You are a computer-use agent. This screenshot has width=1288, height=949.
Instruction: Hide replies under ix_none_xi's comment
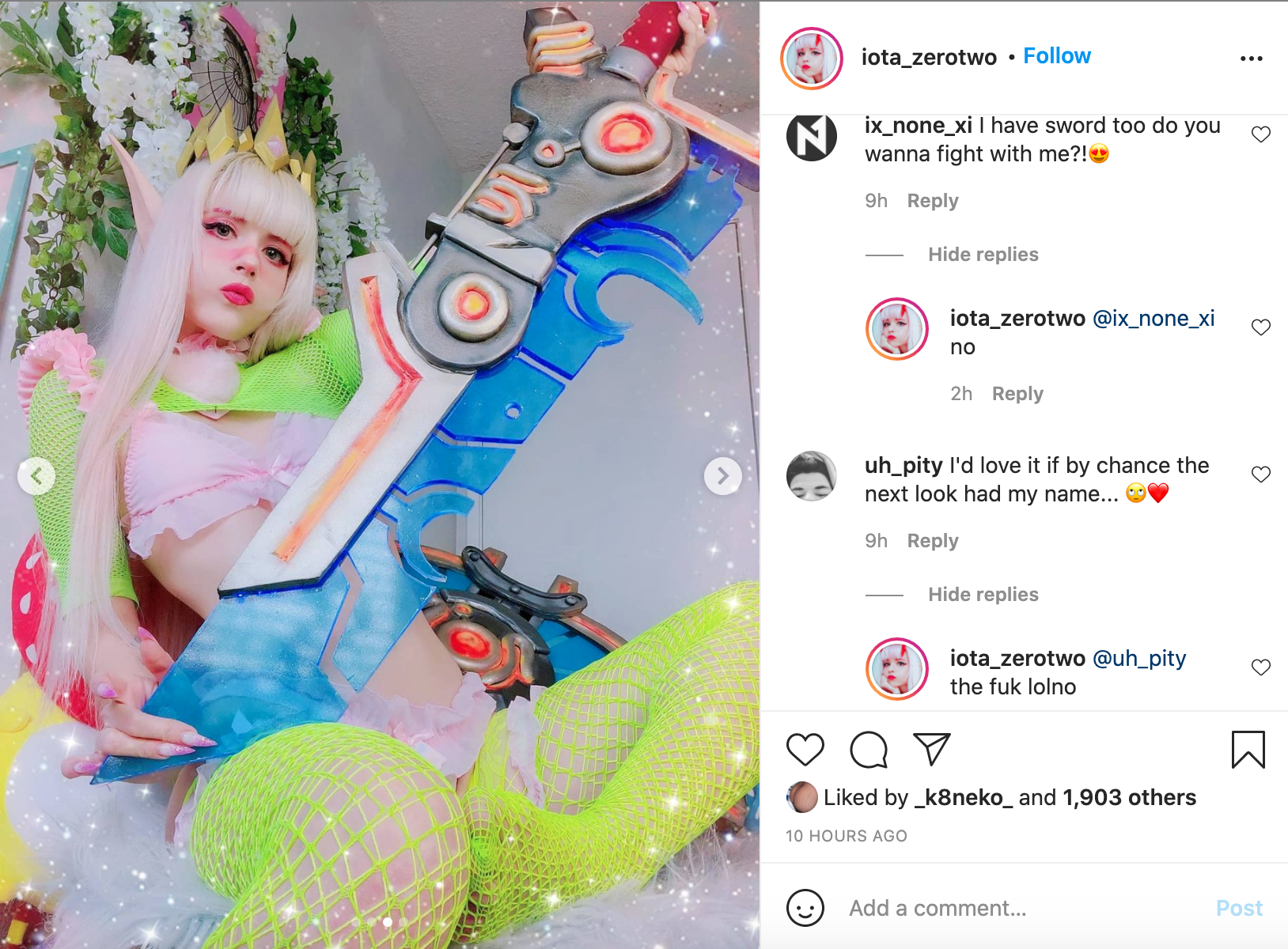[983, 255]
